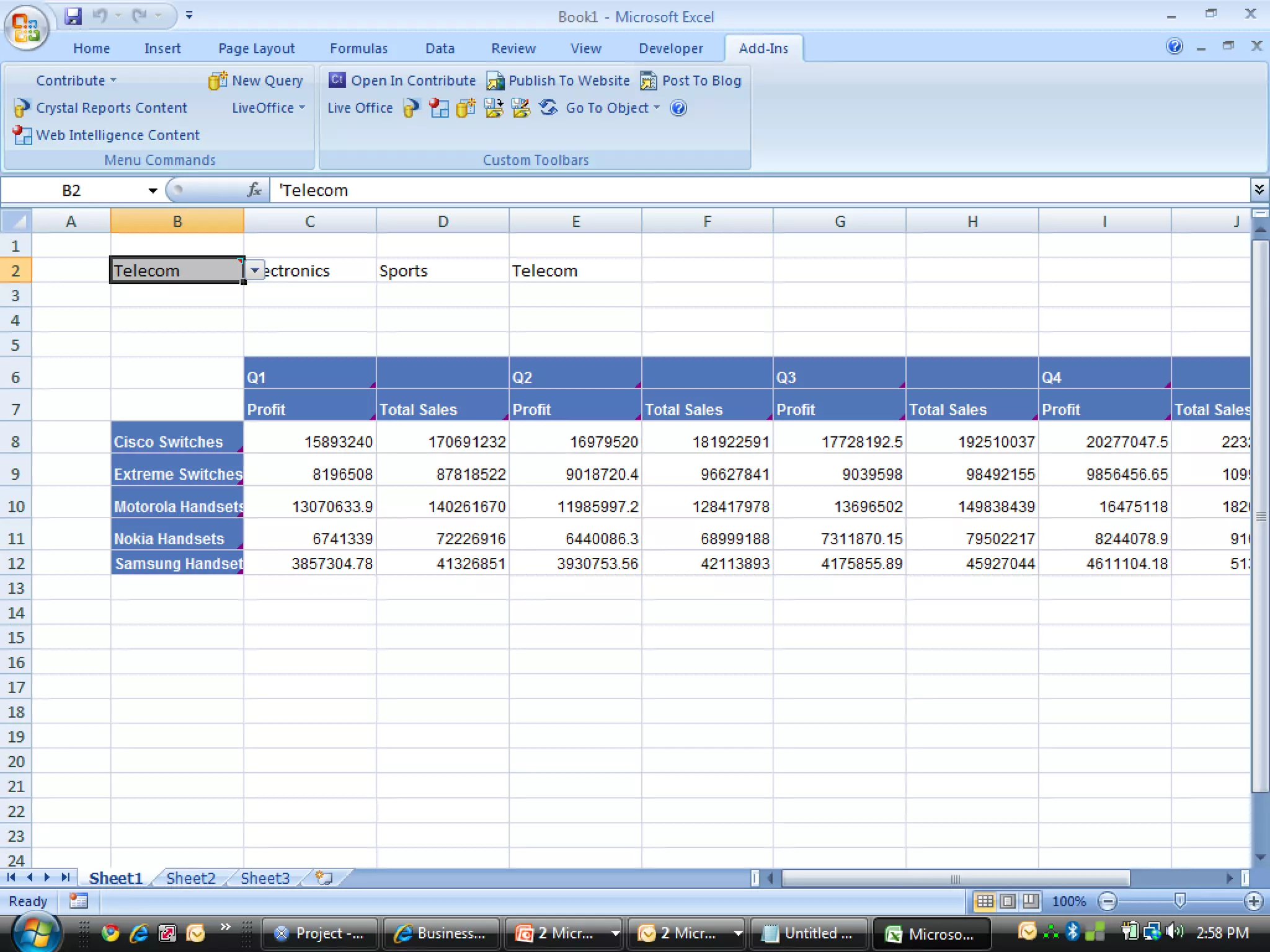Image resolution: width=1270 pixels, height=952 pixels.
Task: Switch to the Sheet2 worksheet tab
Action: click(x=190, y=878)
